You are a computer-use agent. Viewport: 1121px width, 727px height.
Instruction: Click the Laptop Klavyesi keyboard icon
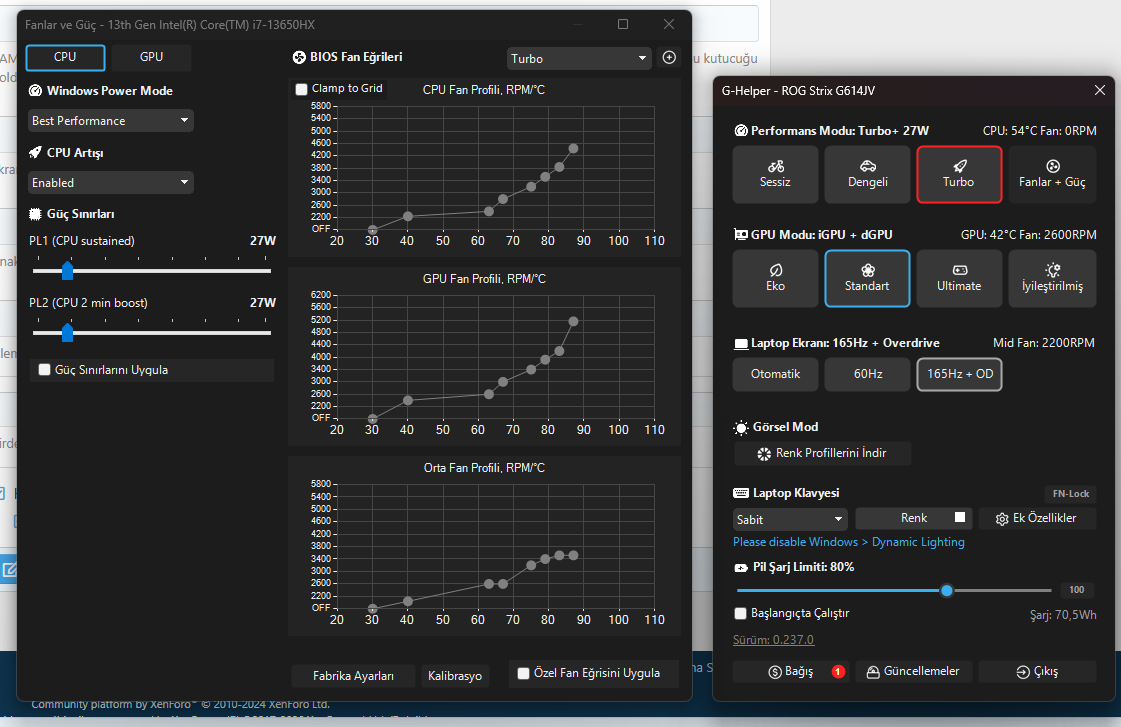741,493
